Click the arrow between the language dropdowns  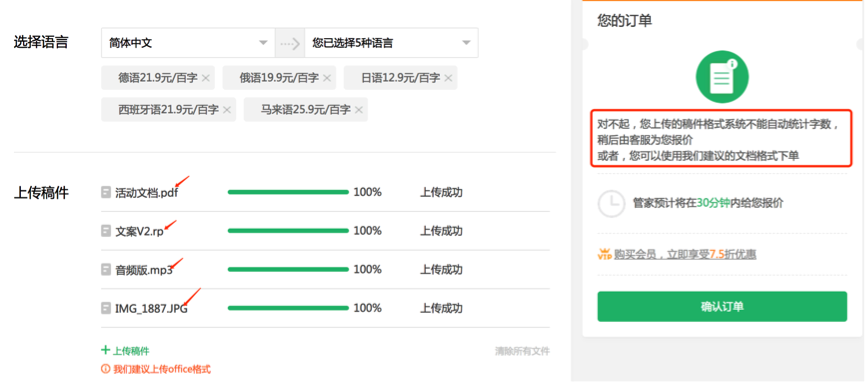click(290, 43)
